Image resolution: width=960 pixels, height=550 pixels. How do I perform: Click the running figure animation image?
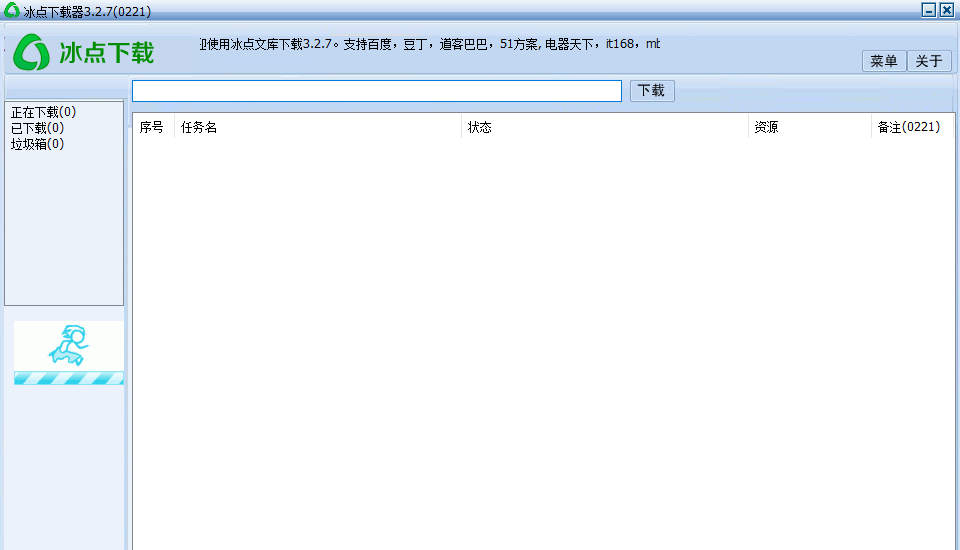[69, 345]
